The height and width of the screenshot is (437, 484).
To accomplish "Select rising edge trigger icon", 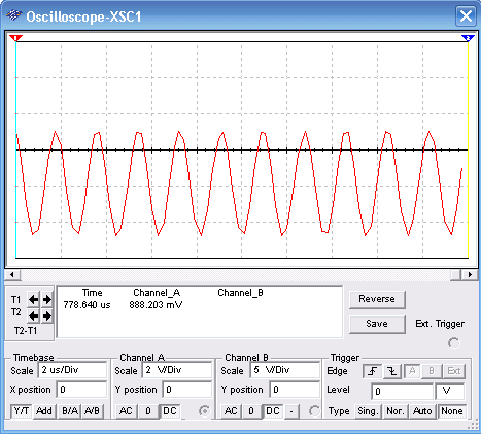I will pos(372,371).
